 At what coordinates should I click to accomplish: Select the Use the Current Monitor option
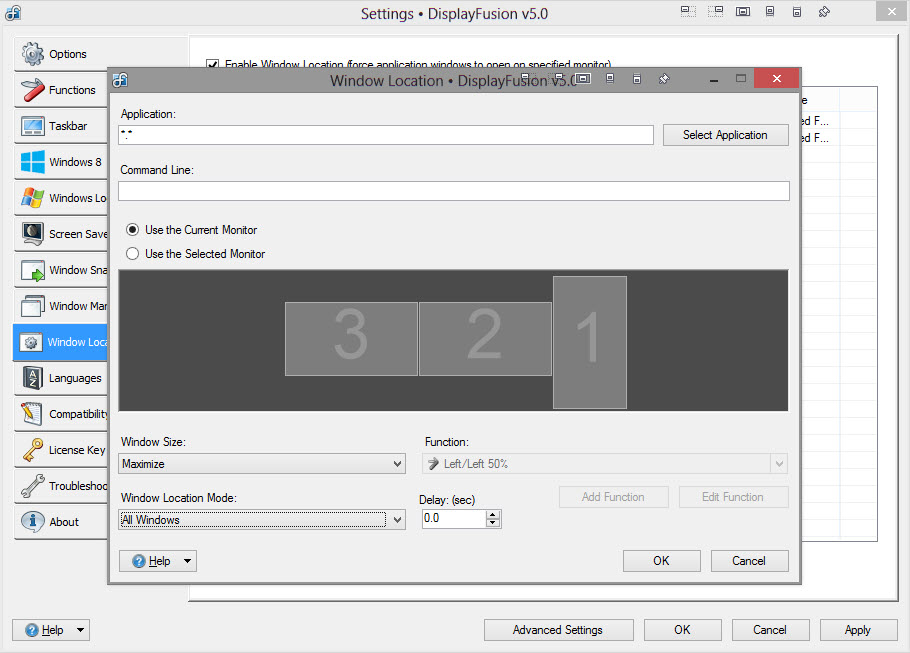[133, 230]
